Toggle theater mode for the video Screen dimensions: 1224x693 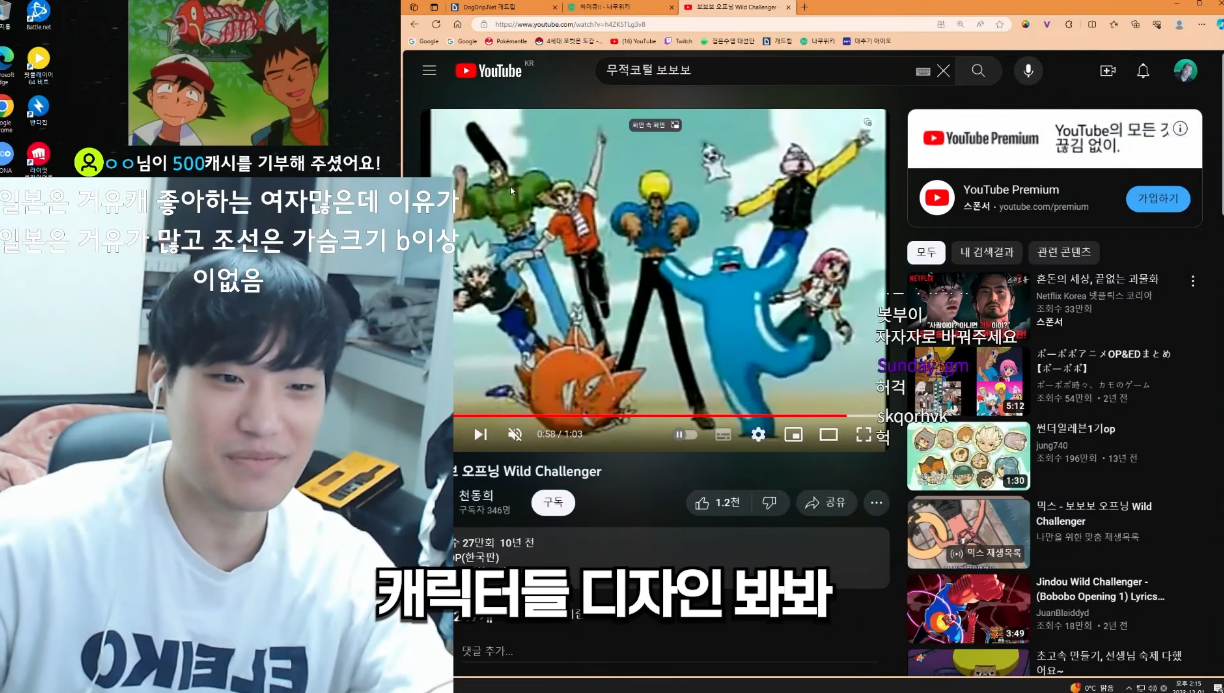828,434
